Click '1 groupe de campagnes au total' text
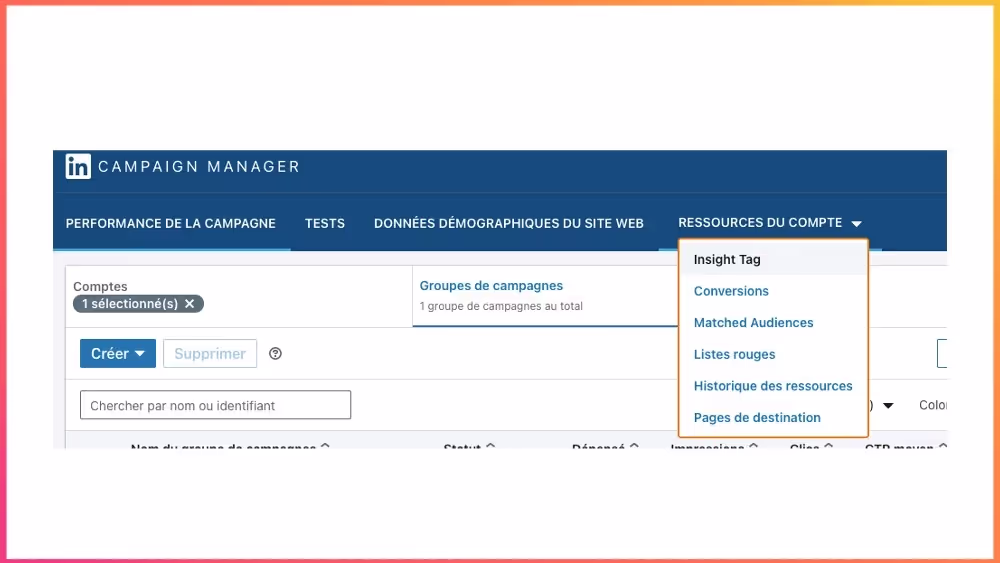The height and width of the screenshot is (563, 1000). (501, 306)
